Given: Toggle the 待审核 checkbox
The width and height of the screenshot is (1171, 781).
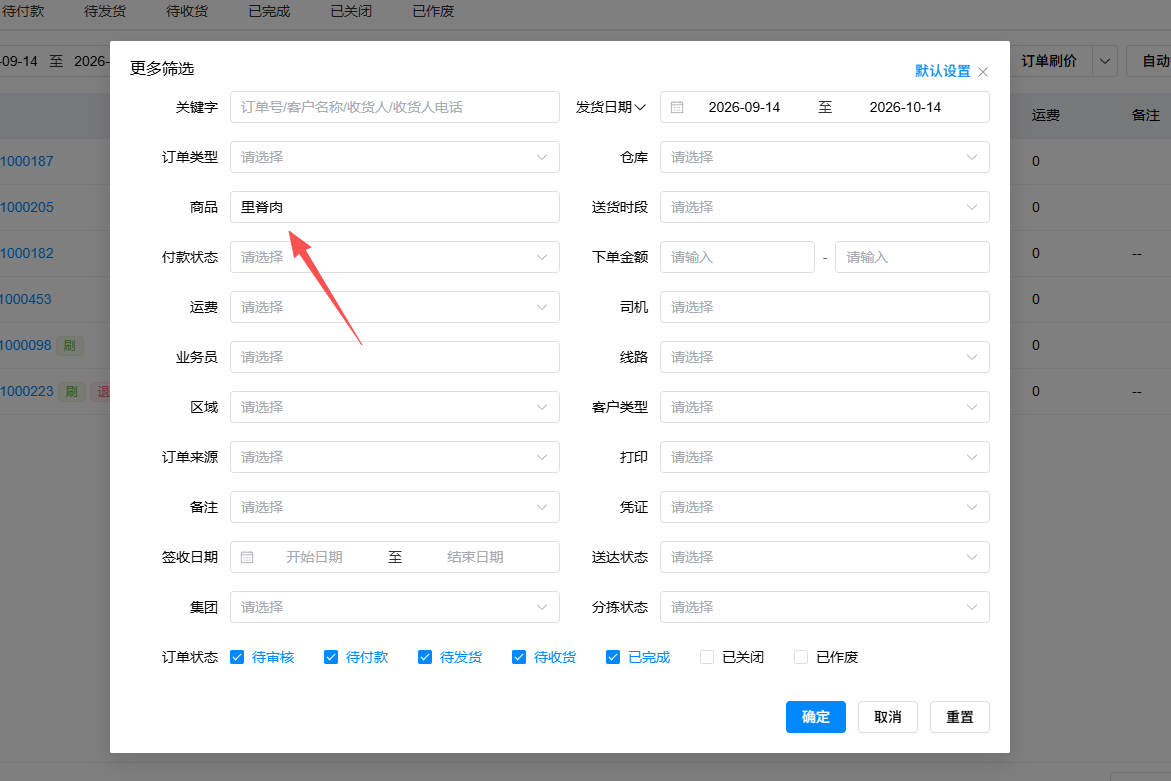Looking at the screenshot, I should click(x=237, y=657).
